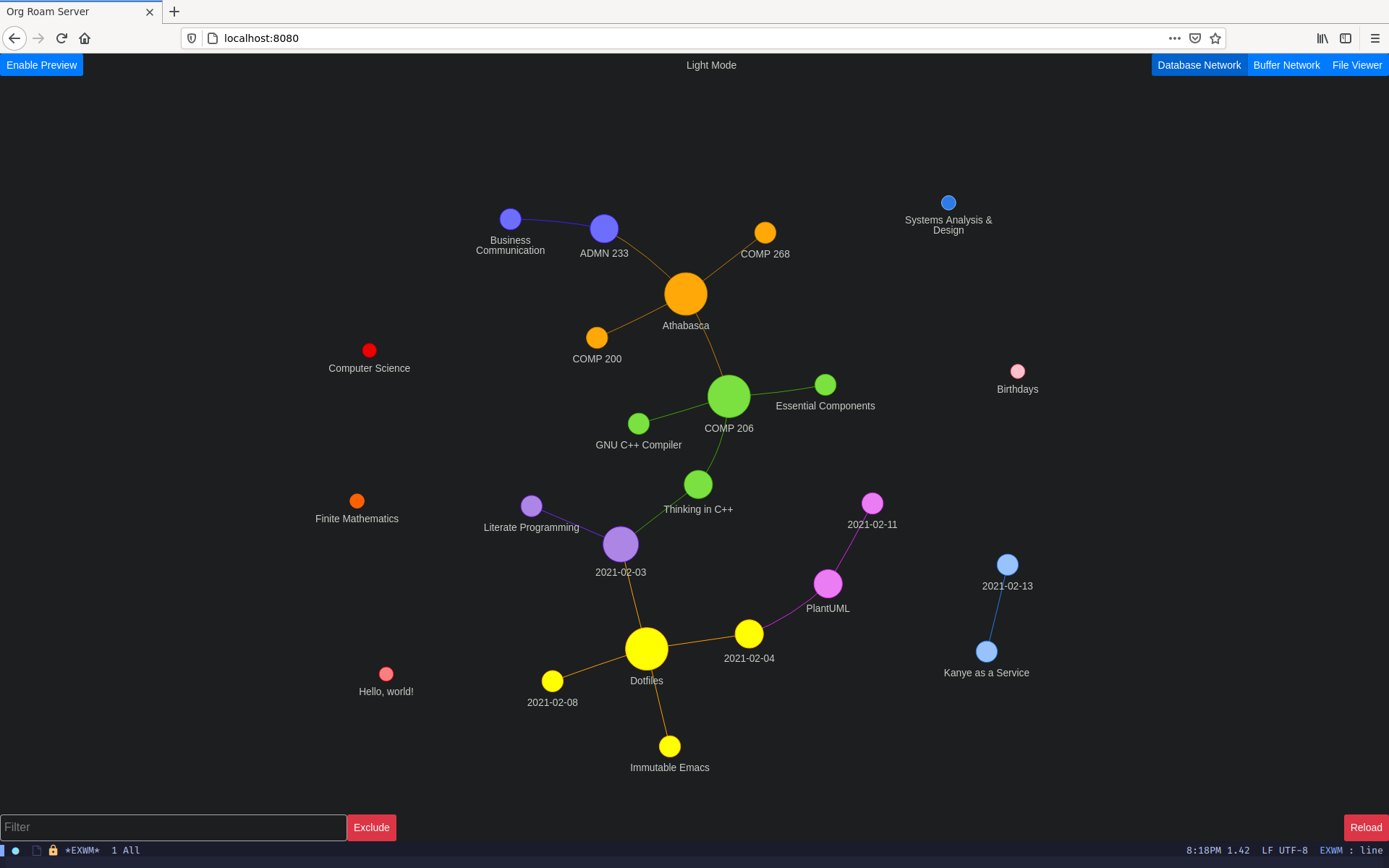Select the Thinking in C++ node
Screen dimensions: 1389x868
pos(697,485)
